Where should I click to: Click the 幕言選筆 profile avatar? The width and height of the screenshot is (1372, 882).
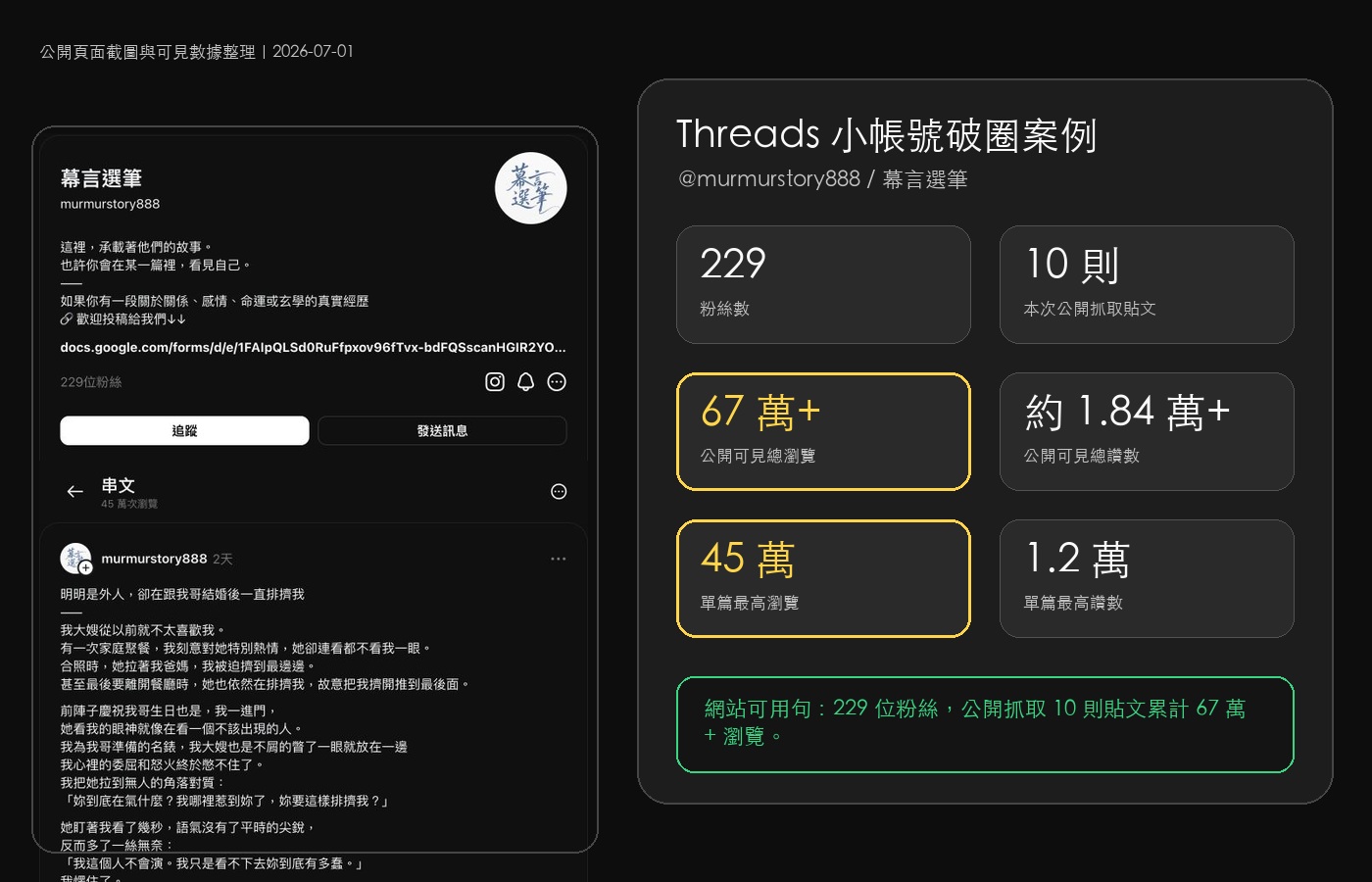click(x=531, y=188)
